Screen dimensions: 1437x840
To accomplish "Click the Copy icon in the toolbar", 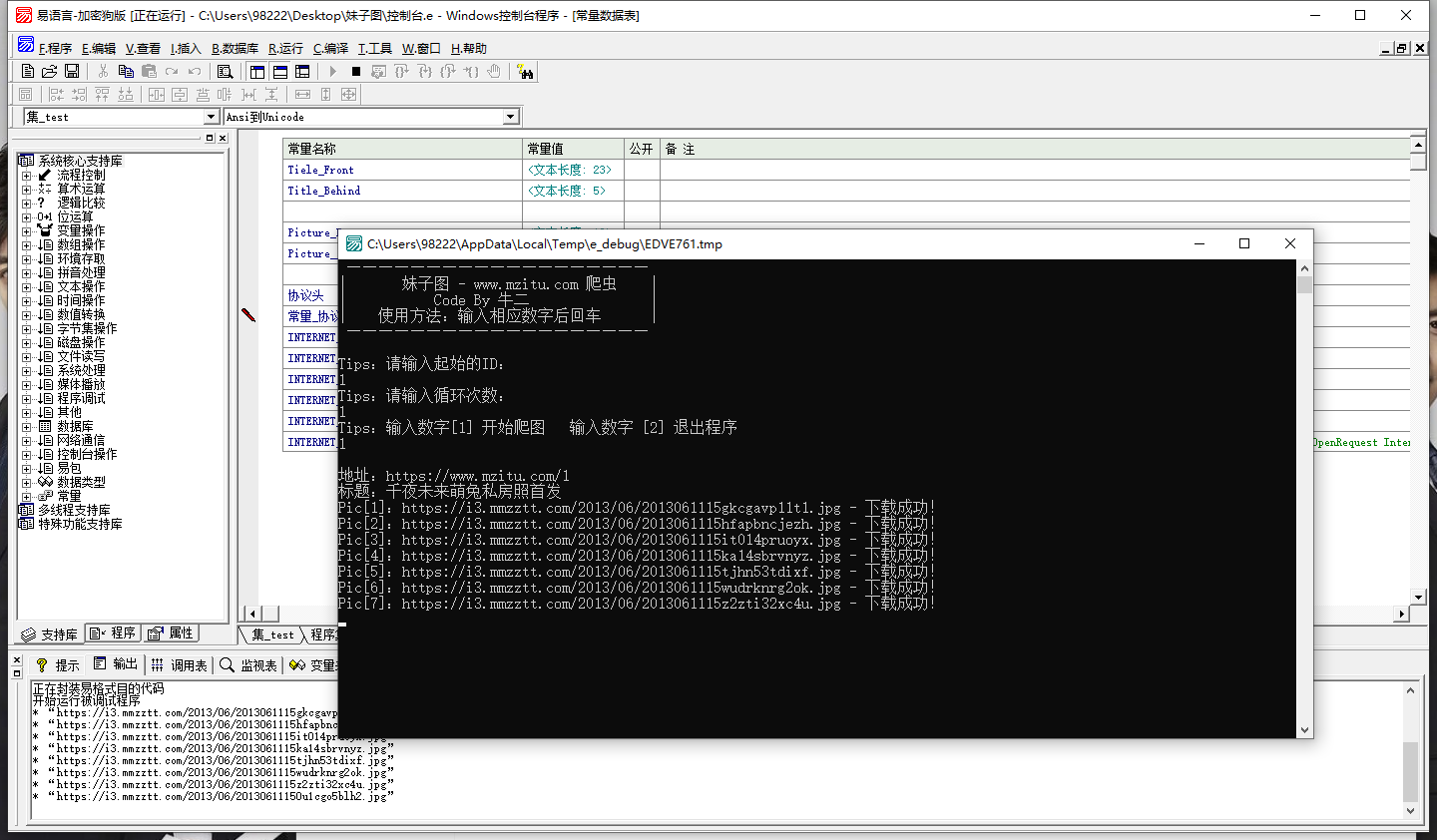I will (x=126, y=72).
